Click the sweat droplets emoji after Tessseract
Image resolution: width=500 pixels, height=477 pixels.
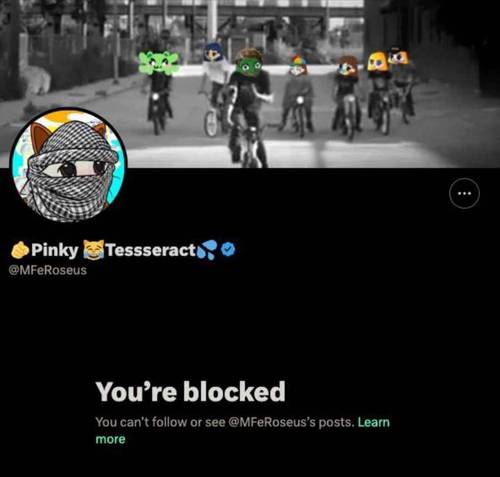208,251
